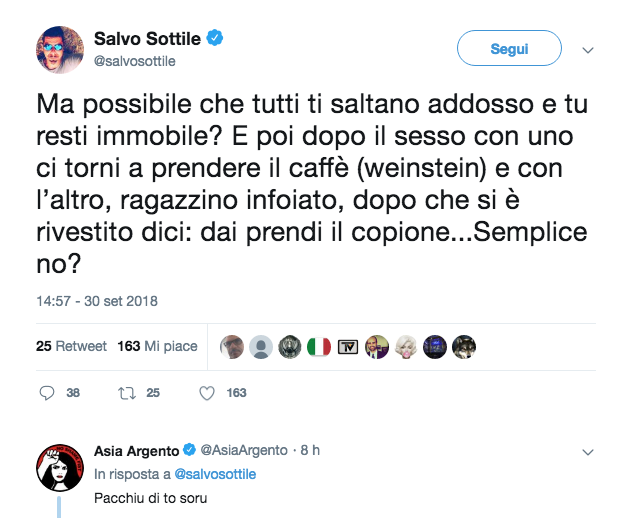This screenshot has width=633, height=518.
Task: Open the blonde woman liker avatar
Action: click(x=406, y=346)
